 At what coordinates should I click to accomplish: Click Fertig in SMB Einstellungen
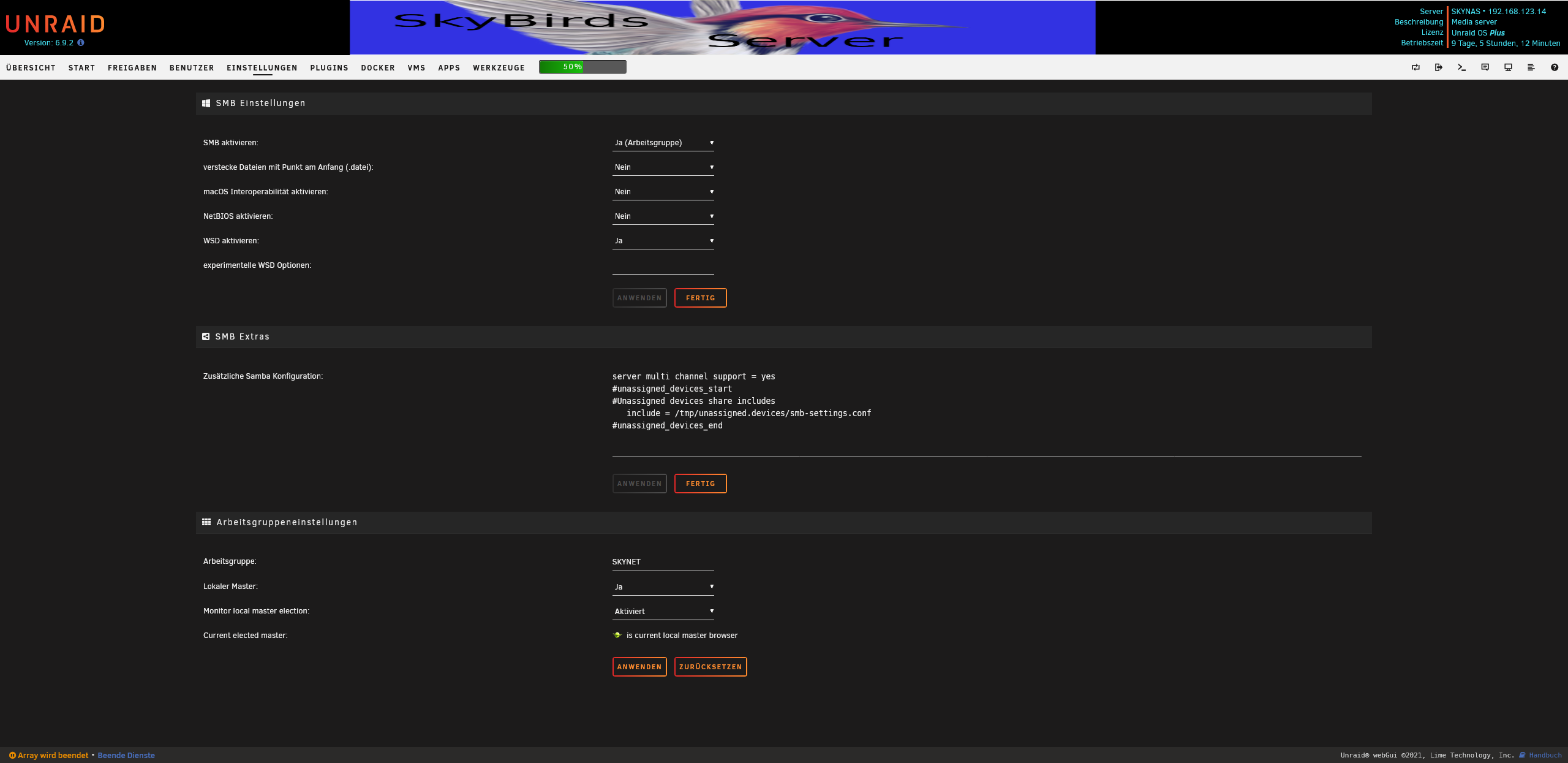tap(700, 298)
